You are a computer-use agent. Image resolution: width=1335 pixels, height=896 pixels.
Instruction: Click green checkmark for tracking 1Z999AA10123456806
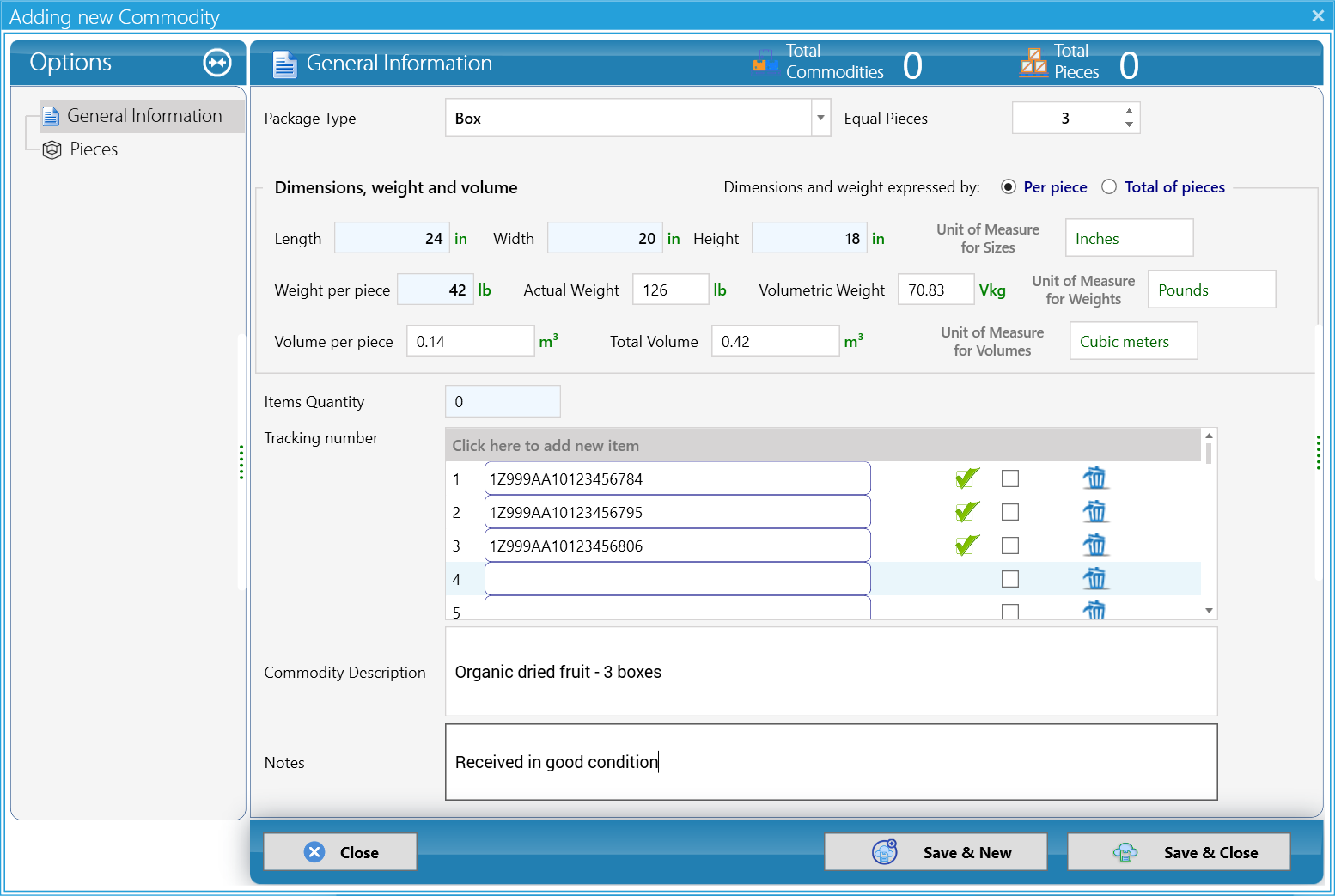coord(967,546)
